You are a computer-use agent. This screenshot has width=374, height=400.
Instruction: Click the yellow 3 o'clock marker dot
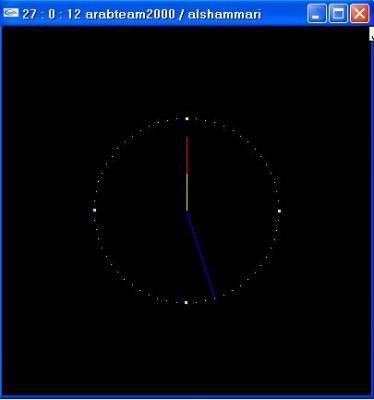coord(279,211)
